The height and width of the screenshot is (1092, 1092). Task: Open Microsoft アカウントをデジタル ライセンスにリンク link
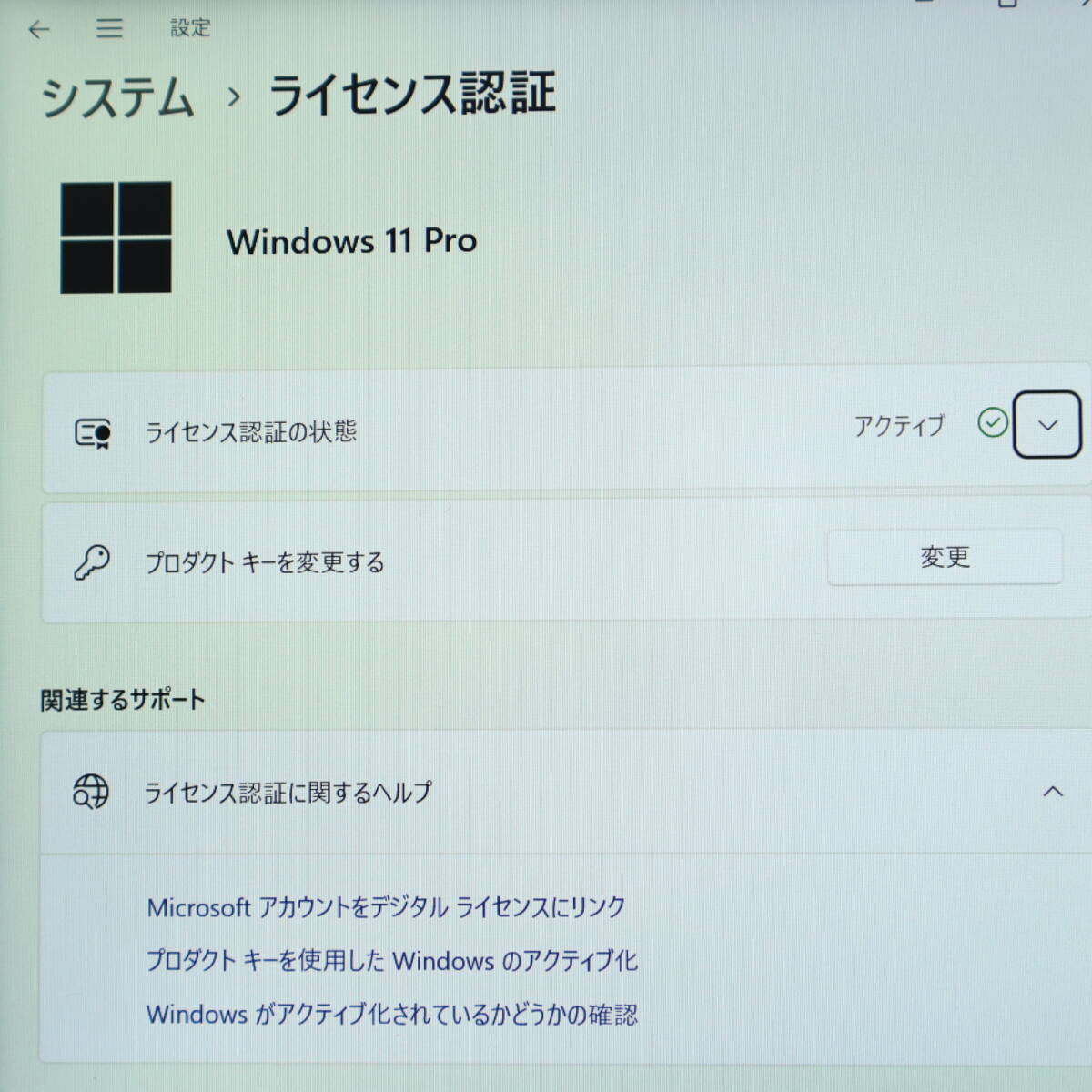[386, 907]
